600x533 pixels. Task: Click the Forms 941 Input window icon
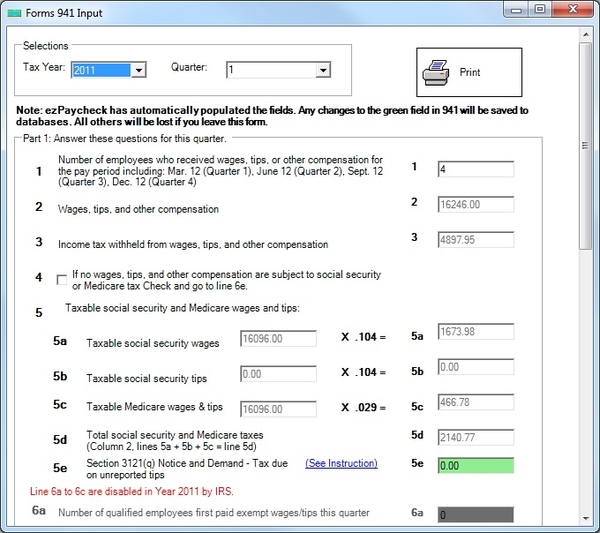[13, 10]
